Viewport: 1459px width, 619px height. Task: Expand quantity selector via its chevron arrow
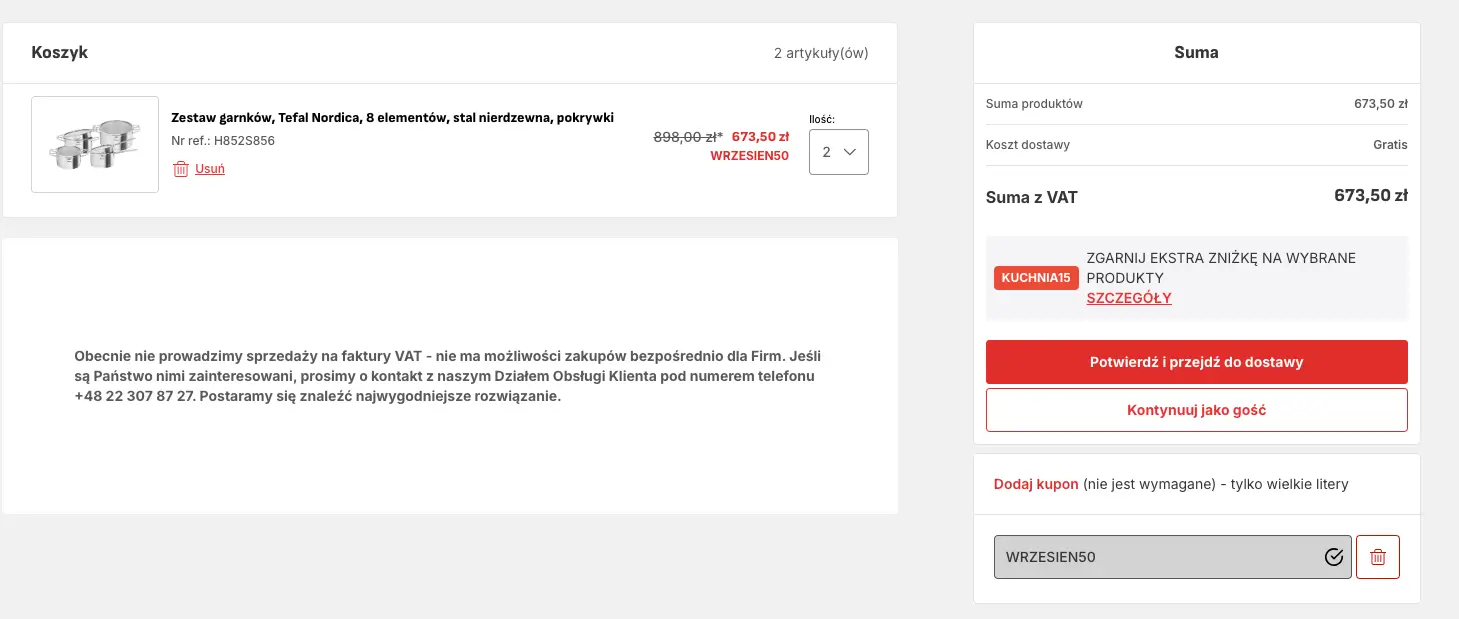(x=850, y=152)
